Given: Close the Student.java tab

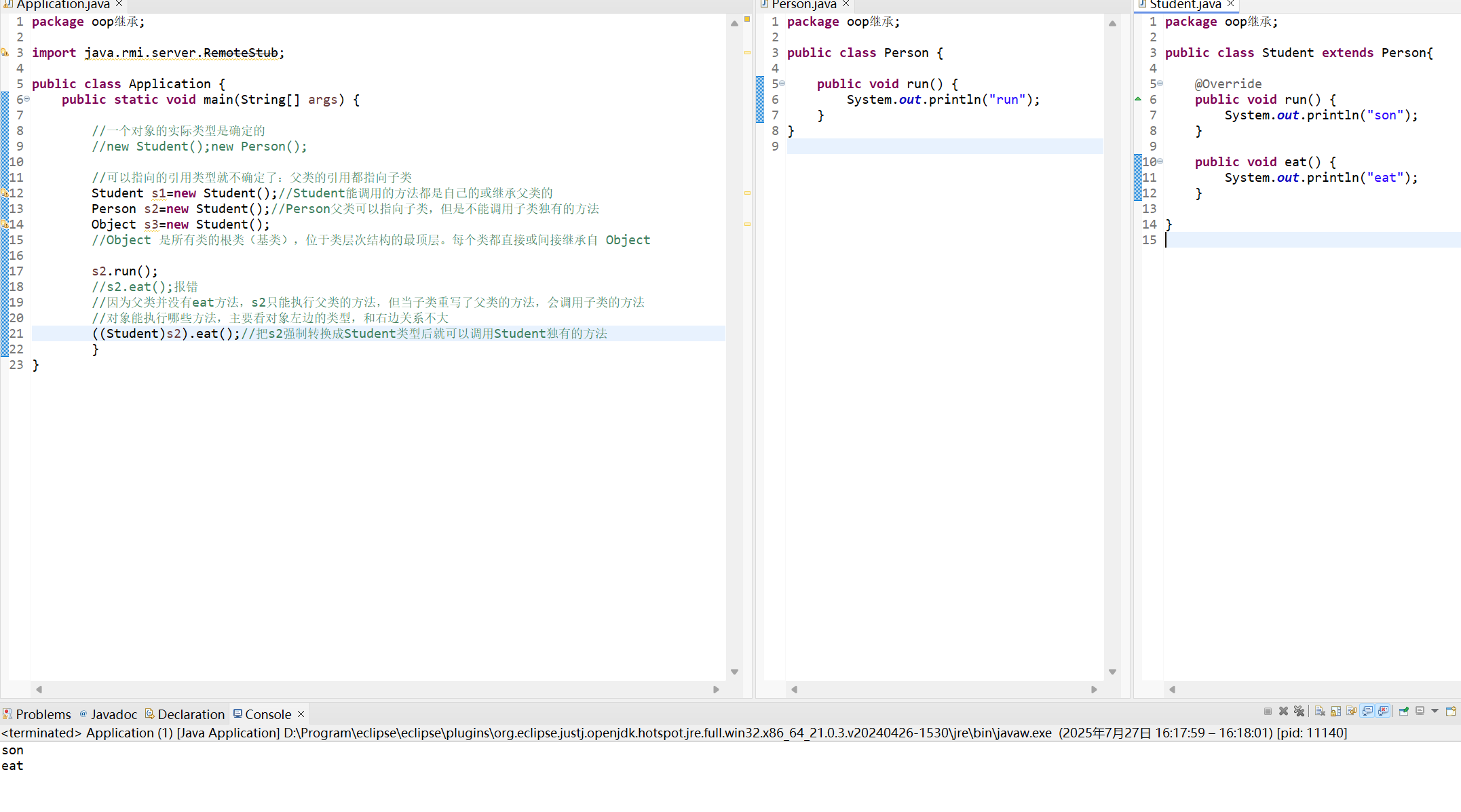Looking at the screenshot, I should pos(1230,4).
